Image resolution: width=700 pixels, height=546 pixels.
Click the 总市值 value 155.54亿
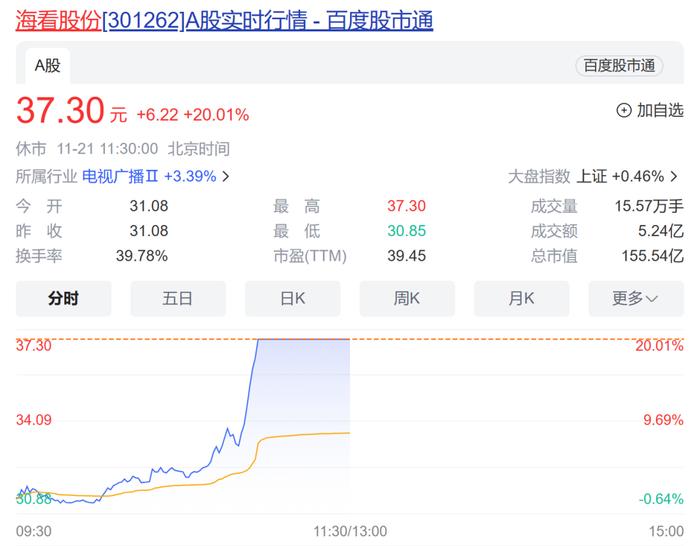click(652, 256)
